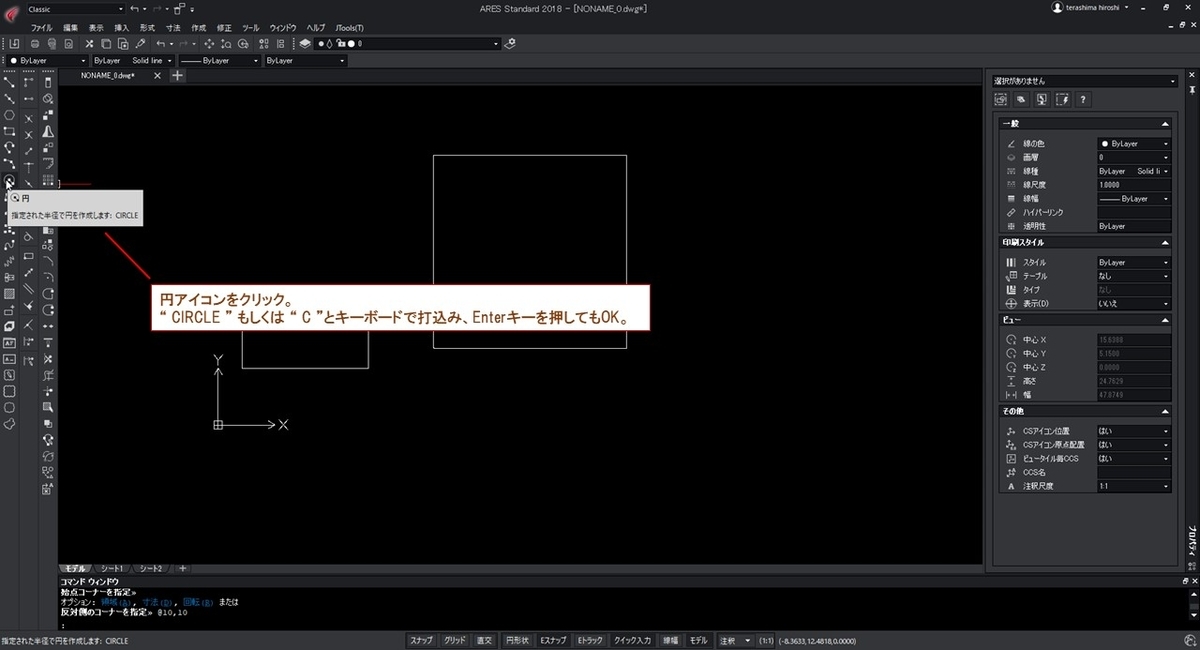Viewport: 1200px width, 650px height.
Task: Click the Help icon in the properties palette
Action: (1083, 100)
